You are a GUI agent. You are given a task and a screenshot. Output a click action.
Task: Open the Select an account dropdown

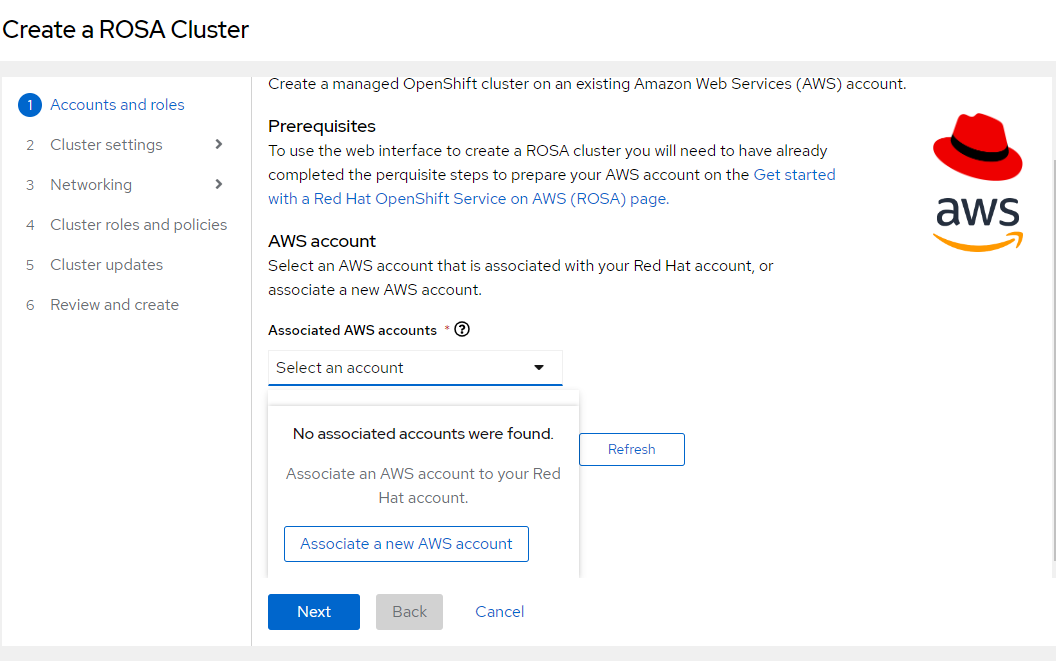[x=414, y=368]
